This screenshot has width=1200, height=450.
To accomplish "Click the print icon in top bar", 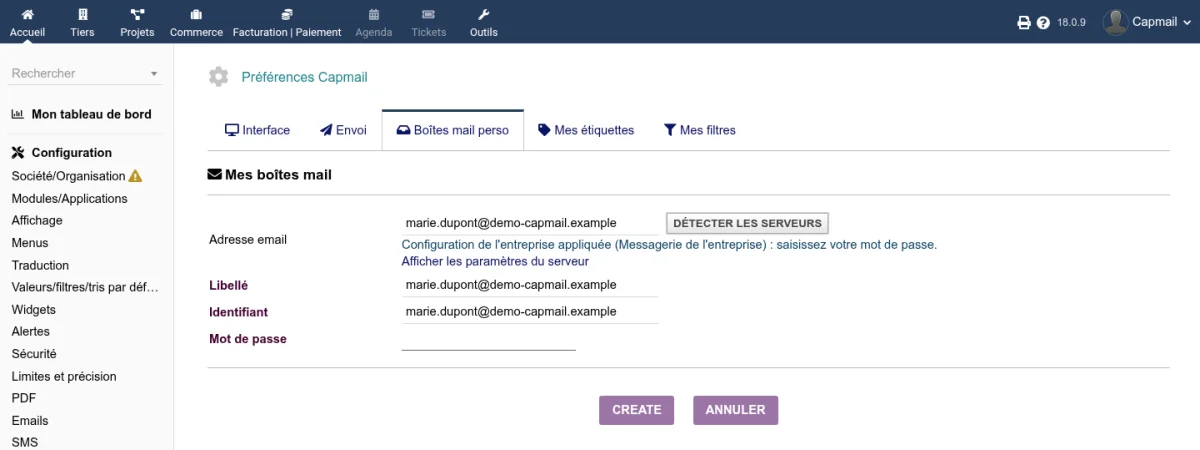I will [x=1024, y=22].
